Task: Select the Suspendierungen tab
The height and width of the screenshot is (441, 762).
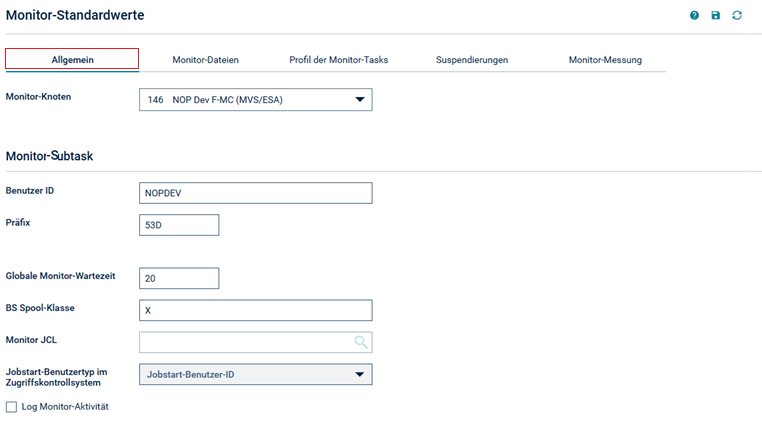Action: pos(471,60)
